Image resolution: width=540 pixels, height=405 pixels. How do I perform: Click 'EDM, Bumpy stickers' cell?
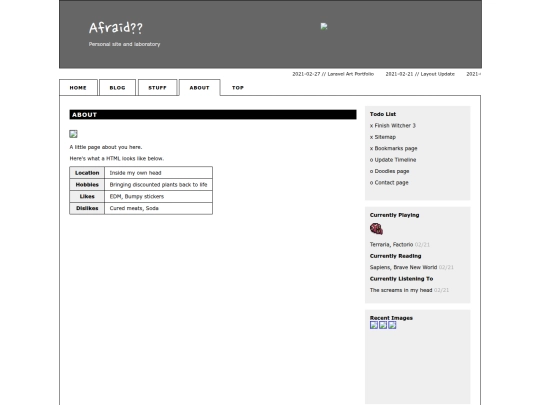158,196
